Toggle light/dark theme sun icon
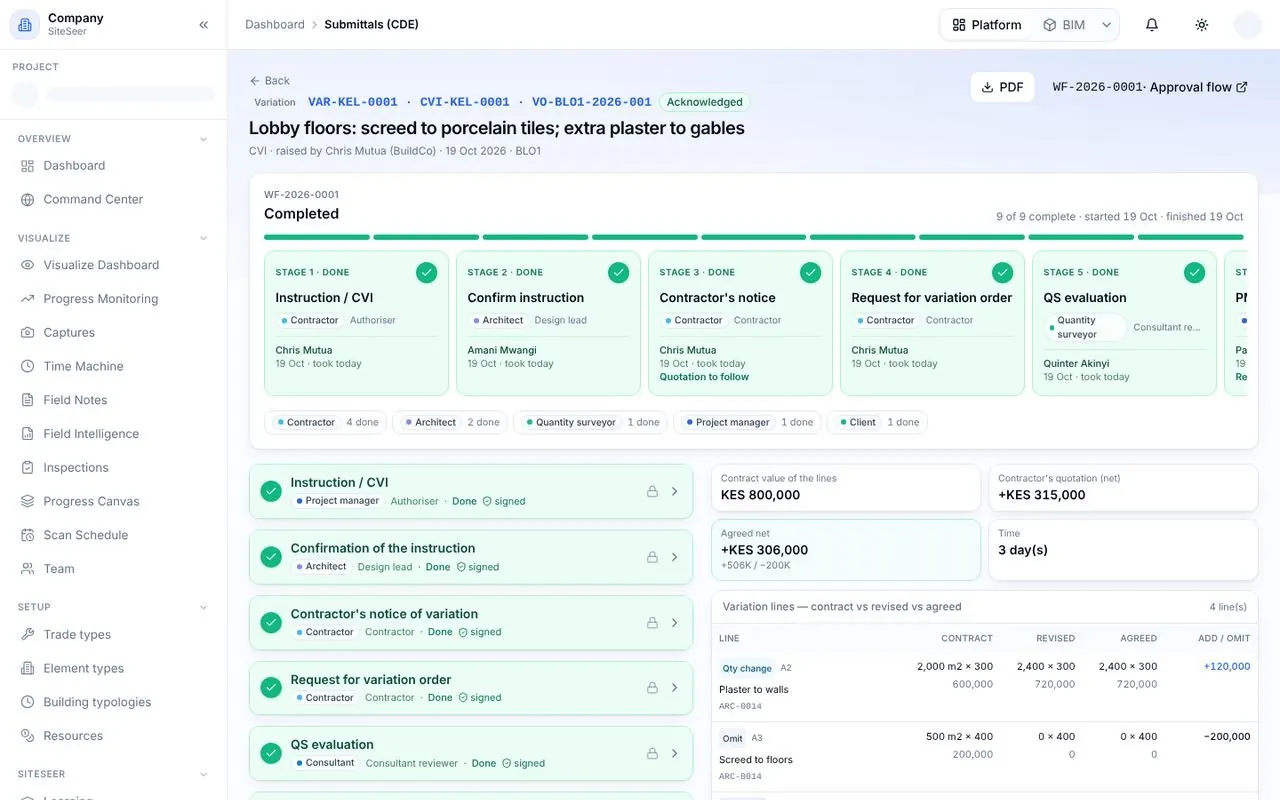The width and height of the screenshot is (1280, 800). point(1202,25)
